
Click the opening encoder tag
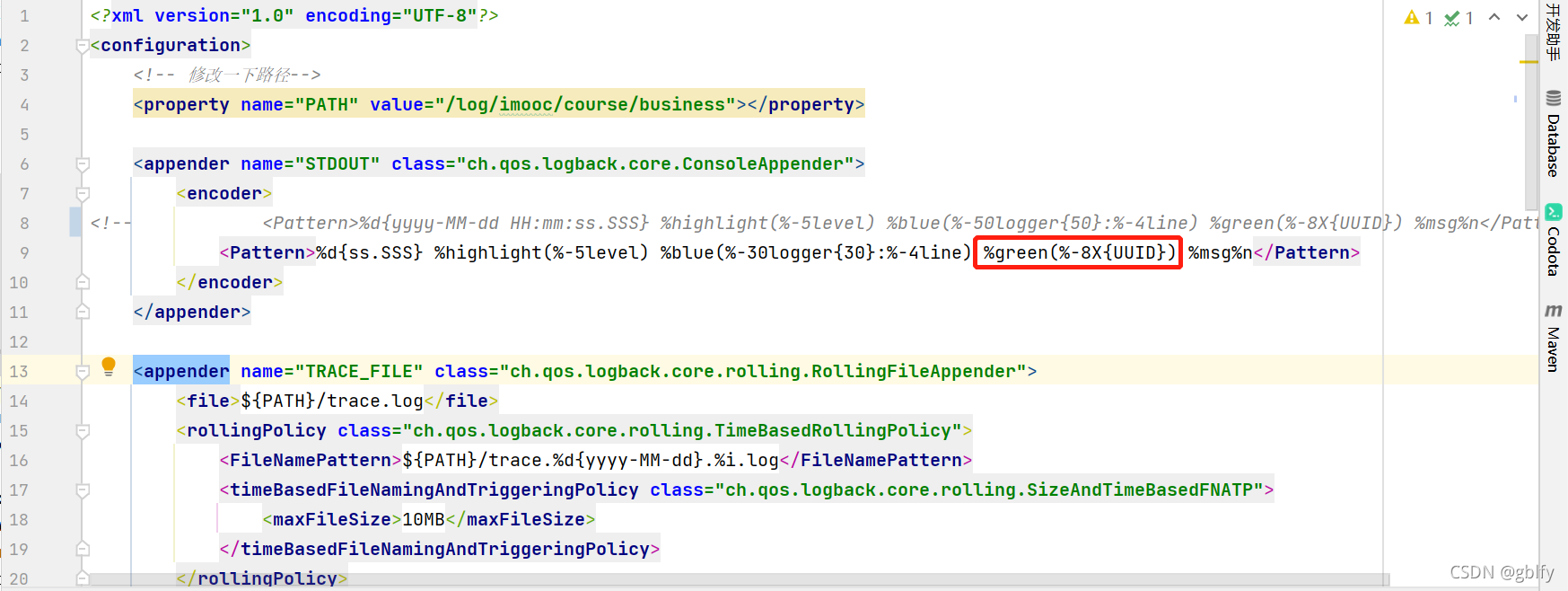(x=224, y=194)
